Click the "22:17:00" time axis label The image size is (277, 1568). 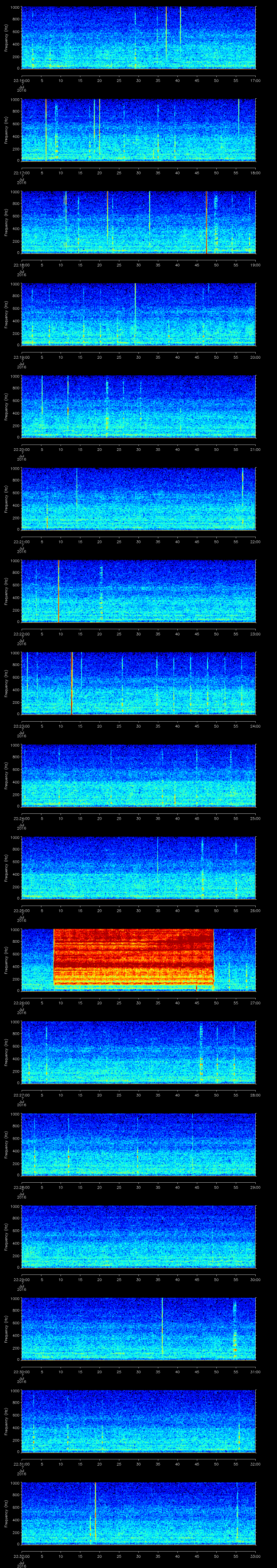(x=22, y=173)
